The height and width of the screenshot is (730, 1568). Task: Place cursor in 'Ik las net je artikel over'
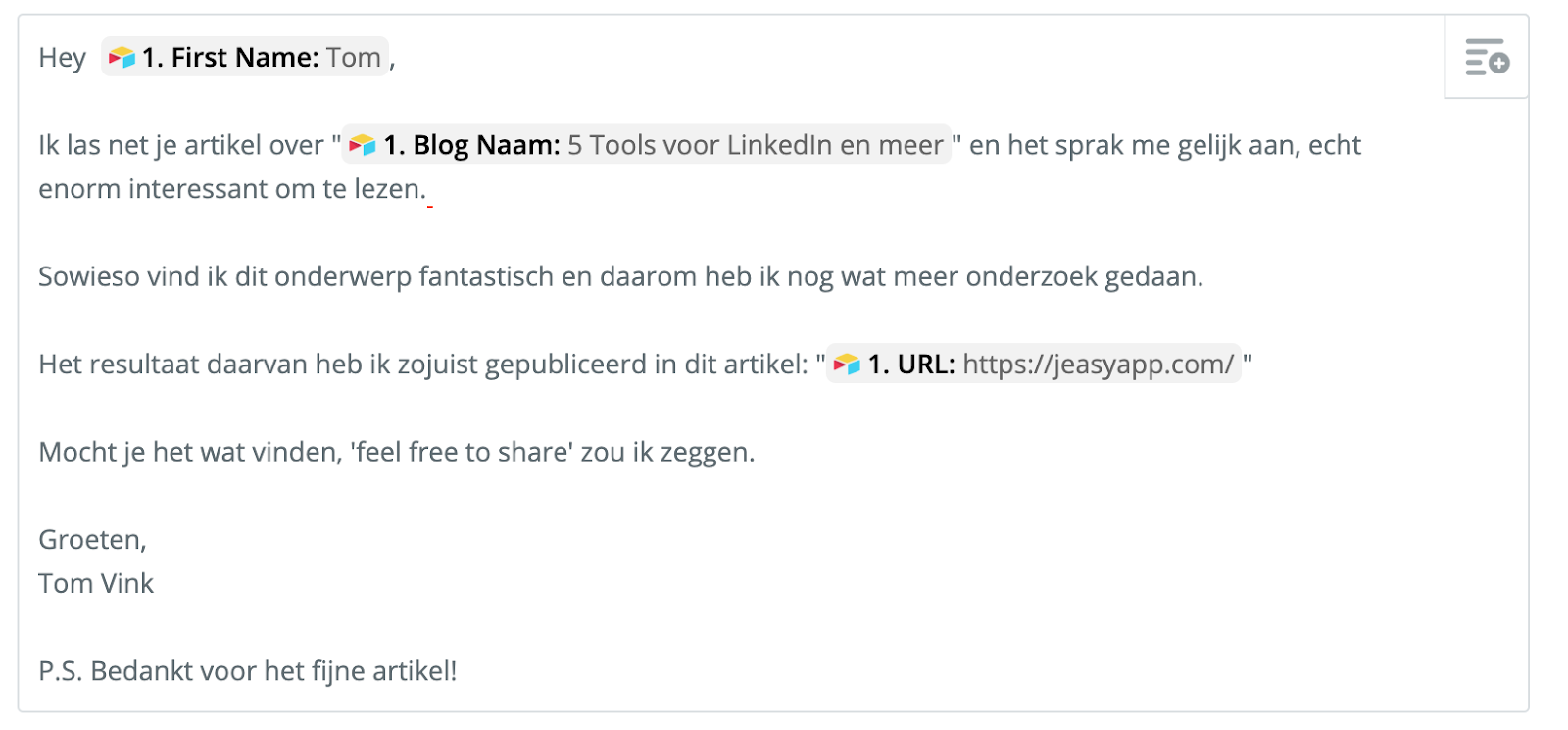181,145
